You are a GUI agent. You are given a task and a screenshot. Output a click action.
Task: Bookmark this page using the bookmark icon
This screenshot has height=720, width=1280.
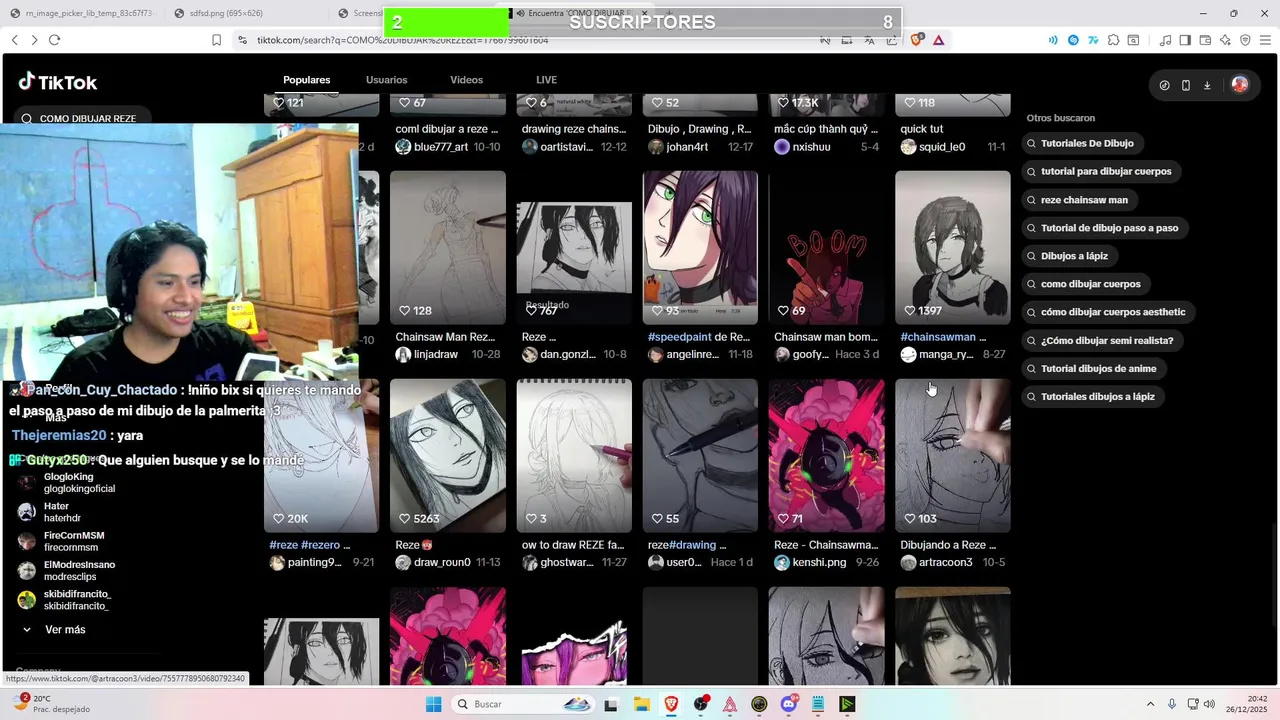[x=216, y=40]
